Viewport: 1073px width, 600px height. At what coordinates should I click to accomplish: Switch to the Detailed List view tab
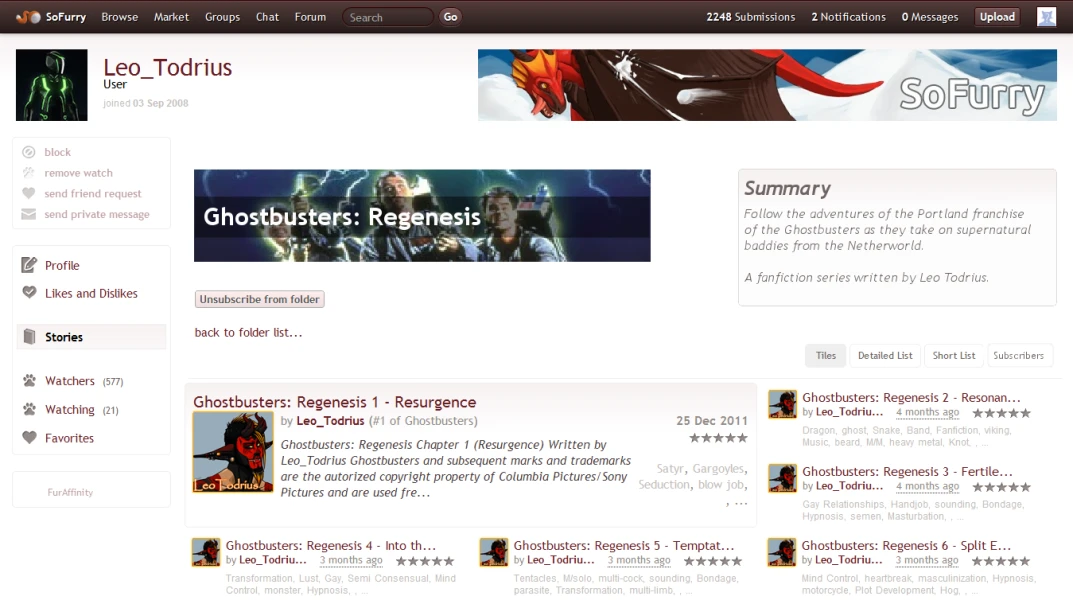click(x=885, y=356)
